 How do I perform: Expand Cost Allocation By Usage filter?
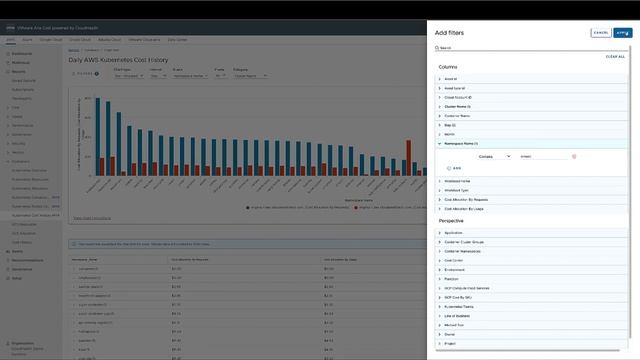531,209
